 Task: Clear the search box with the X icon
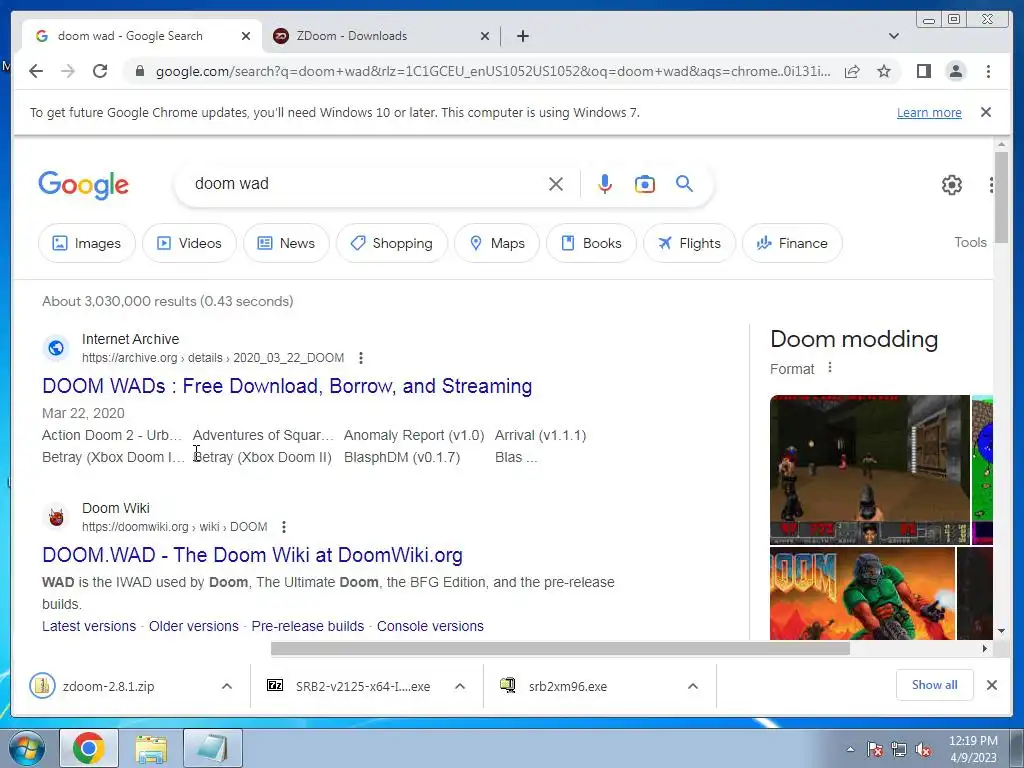click(x=556, y=184)
